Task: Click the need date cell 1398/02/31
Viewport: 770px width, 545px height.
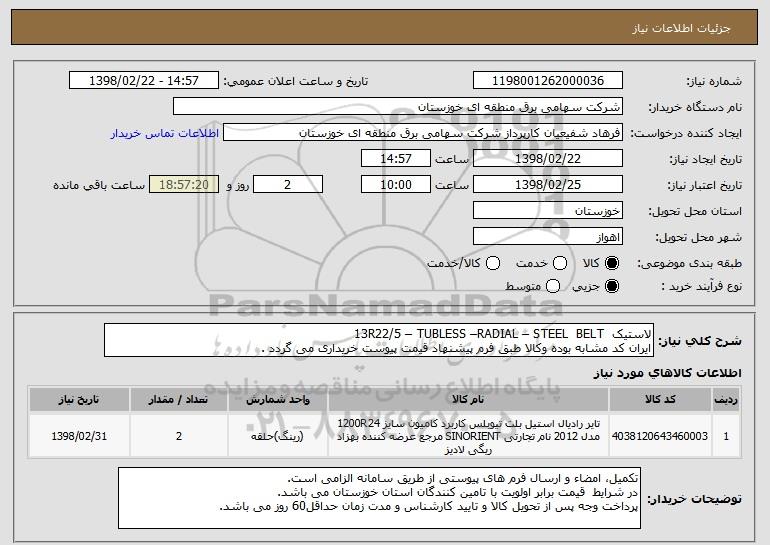Action: [x=79, y=436]
